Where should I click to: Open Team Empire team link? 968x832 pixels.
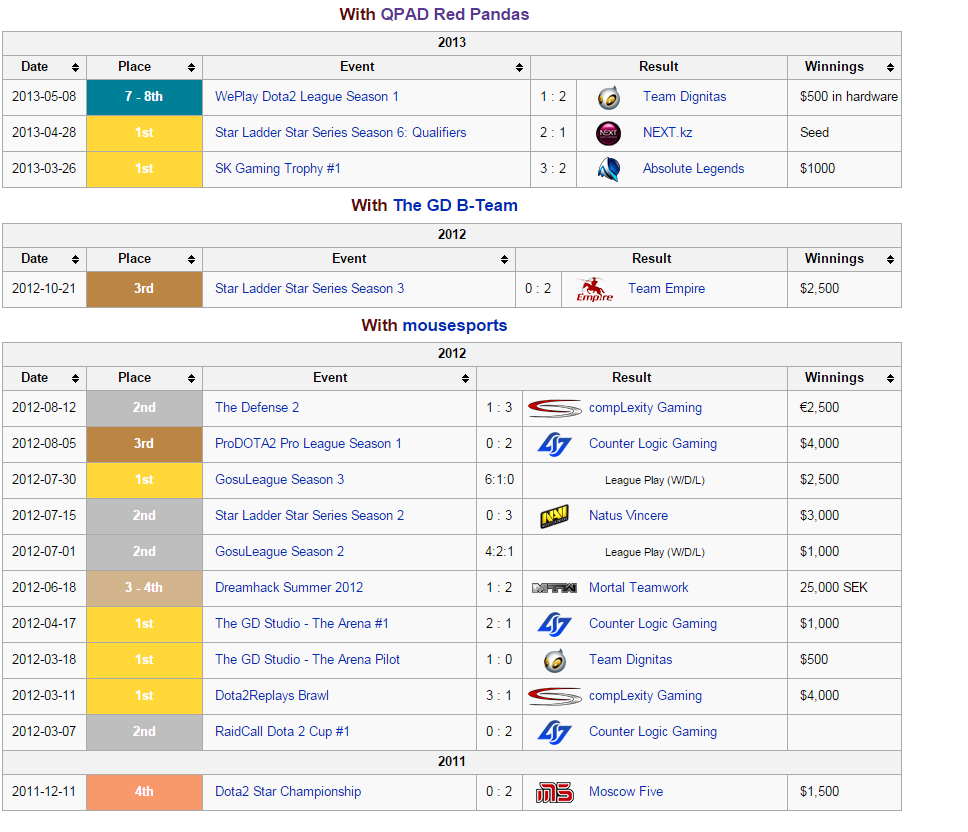tap(666, 289)
